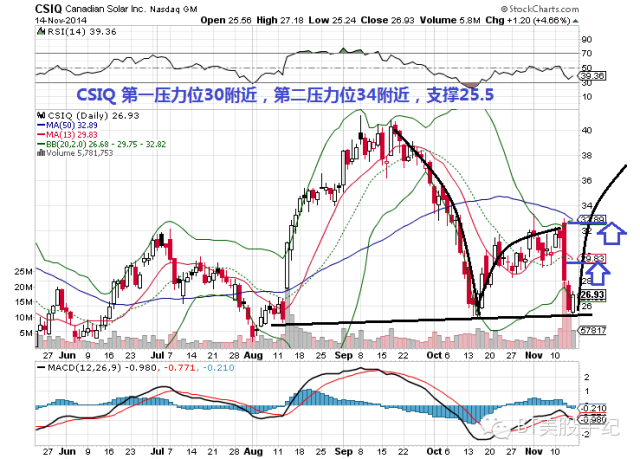Image resolution: width=640 pixels, height=459 pixels.
Task: Click the MACD(12,26,9) -0.980 label
Action: pos(97,368)
